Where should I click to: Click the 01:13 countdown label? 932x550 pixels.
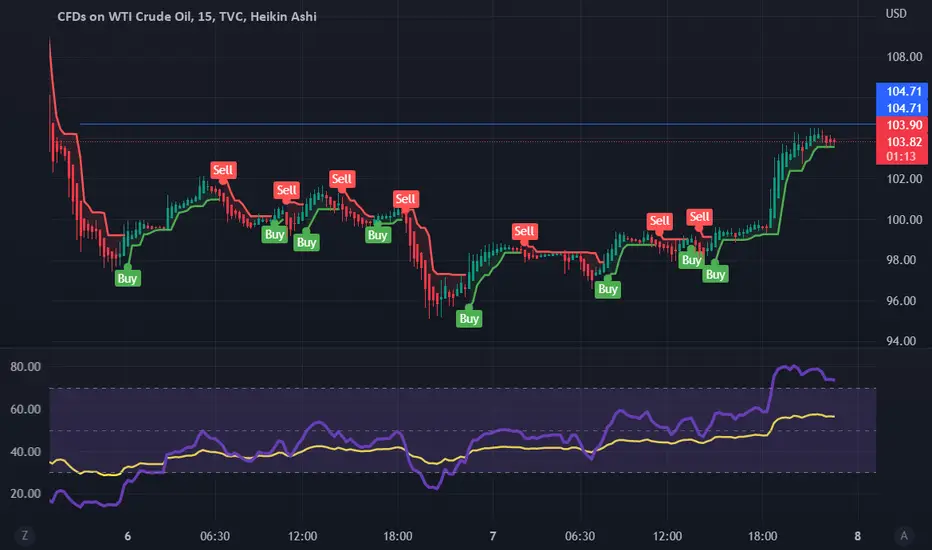(x=902, y=157)
